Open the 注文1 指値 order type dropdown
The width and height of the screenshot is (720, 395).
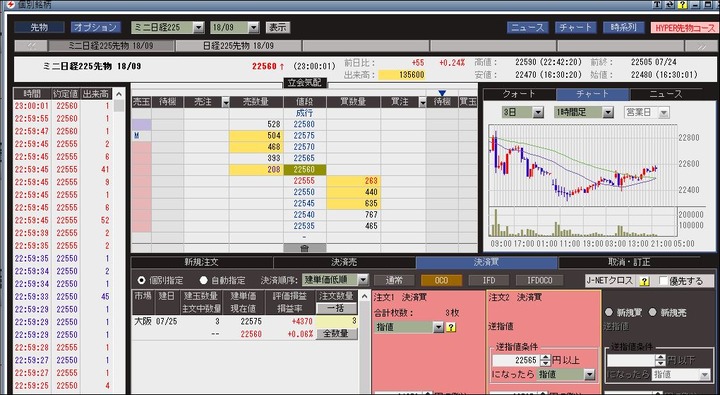coord(439,327)
